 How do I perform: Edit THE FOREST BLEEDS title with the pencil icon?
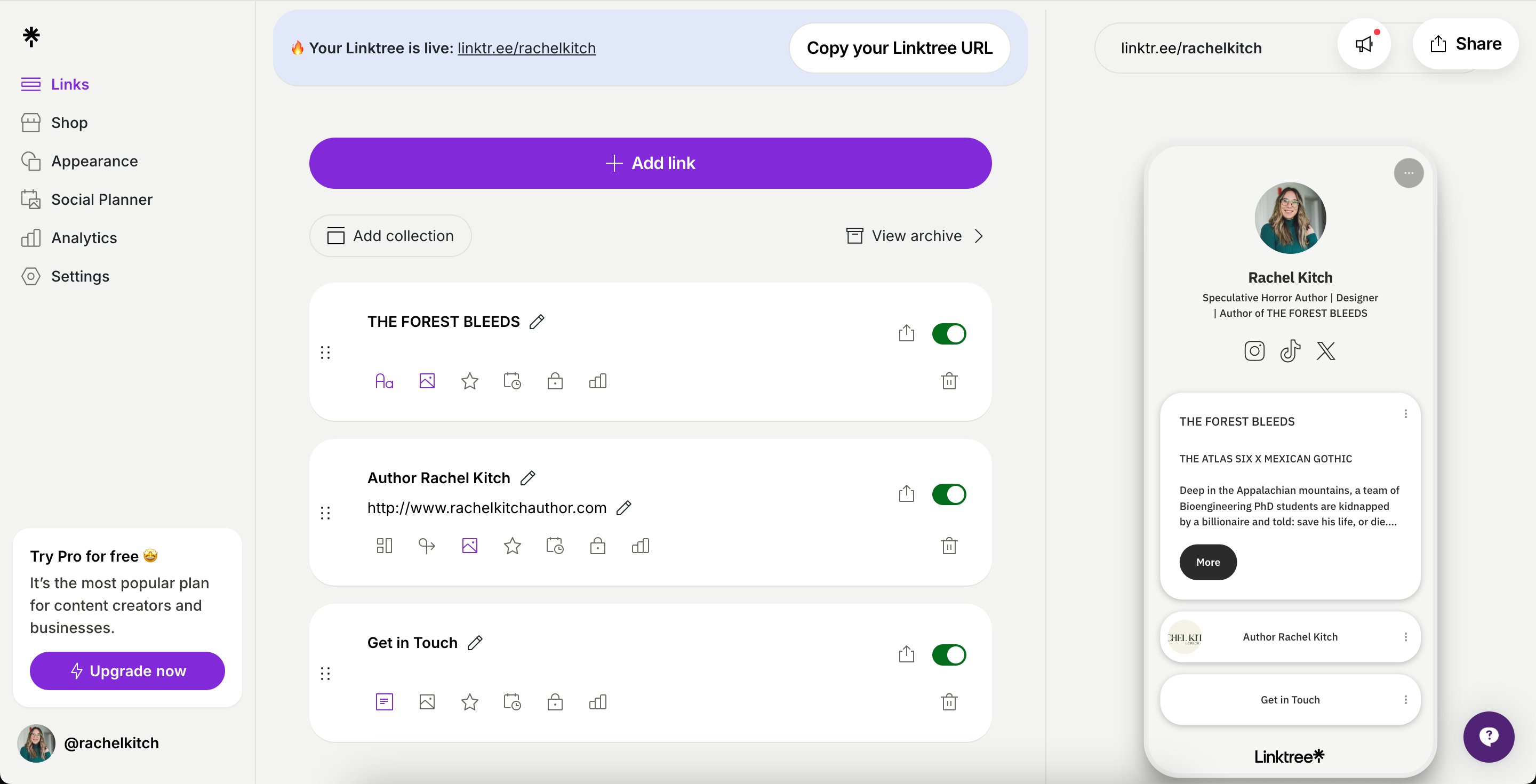[537, 322]
